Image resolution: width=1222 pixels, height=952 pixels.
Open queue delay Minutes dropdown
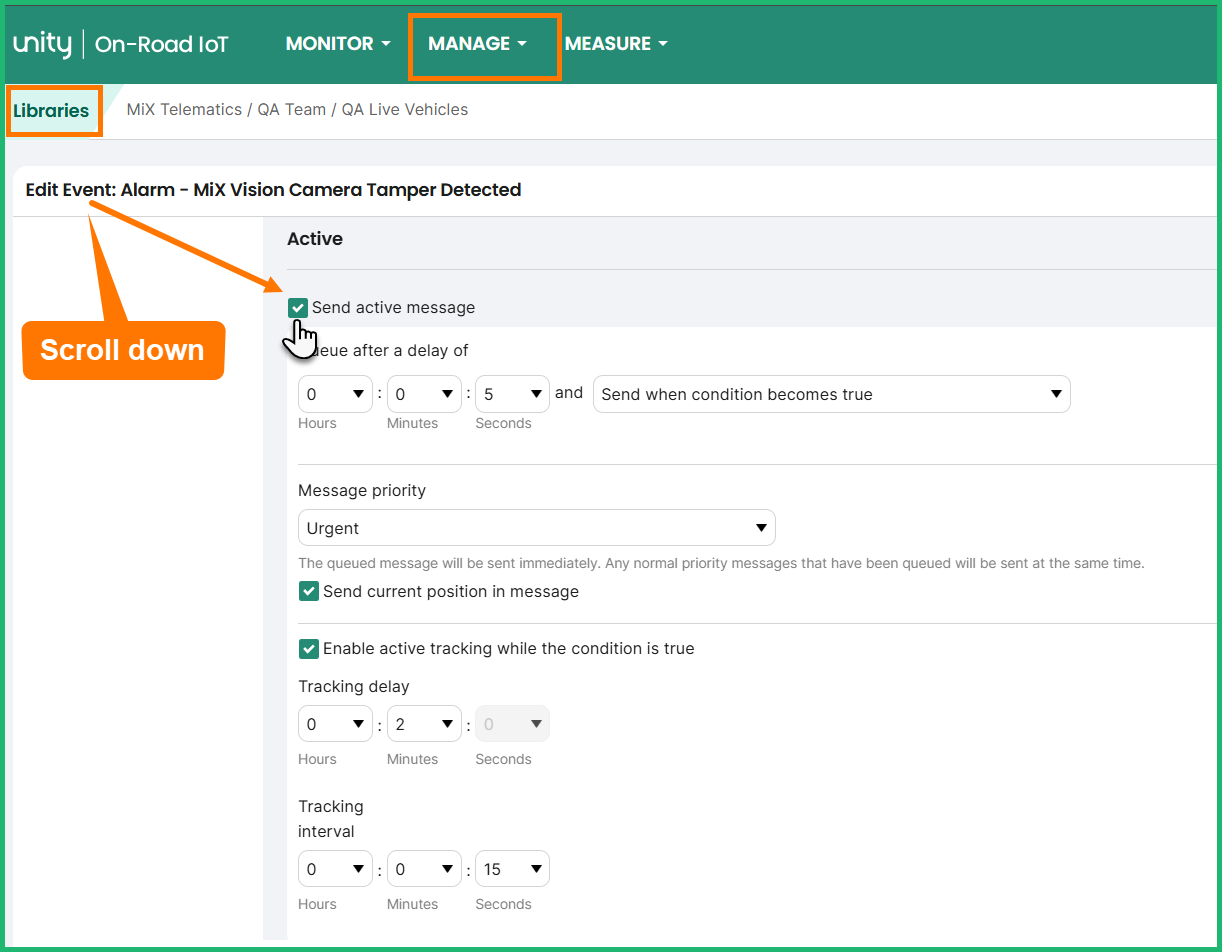coord(424,394)
